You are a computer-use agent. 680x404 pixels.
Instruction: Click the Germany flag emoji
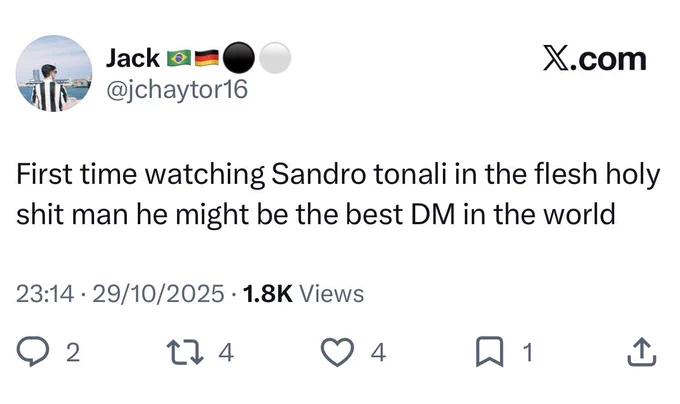[x=207, y=58]
